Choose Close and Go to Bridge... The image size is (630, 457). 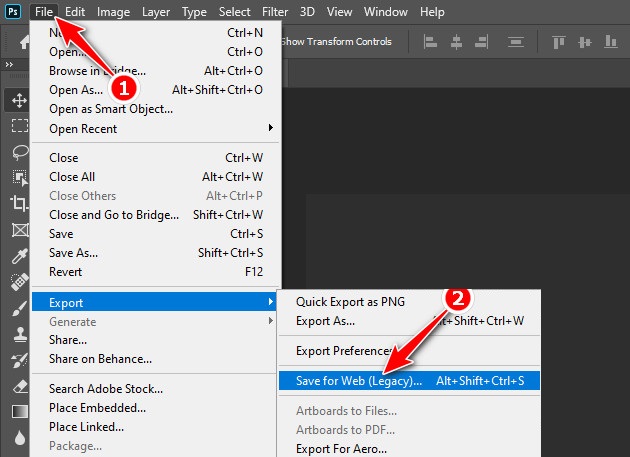coord(155,215)
